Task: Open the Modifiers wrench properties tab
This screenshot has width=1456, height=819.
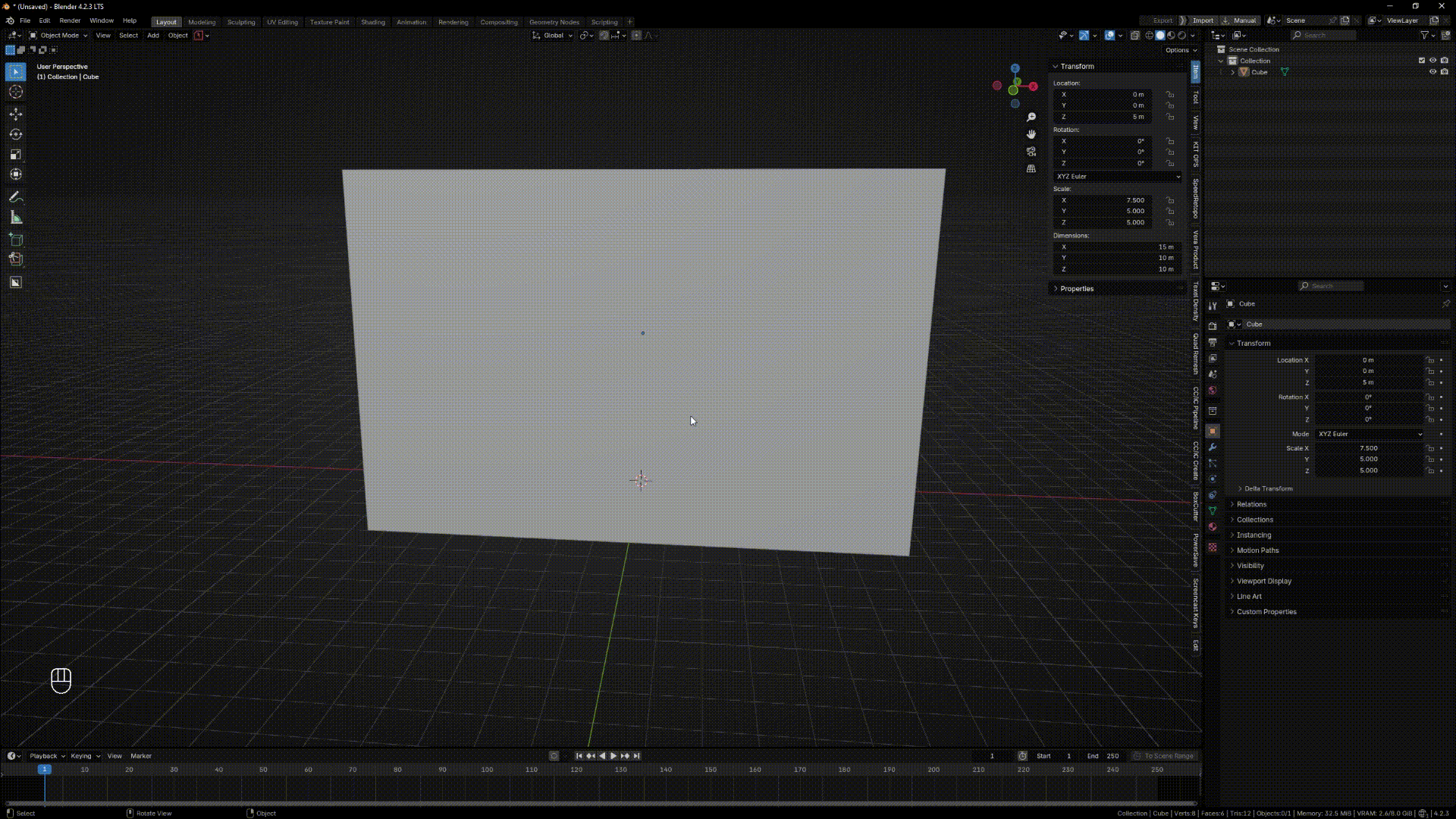Action: [1212, 447]
